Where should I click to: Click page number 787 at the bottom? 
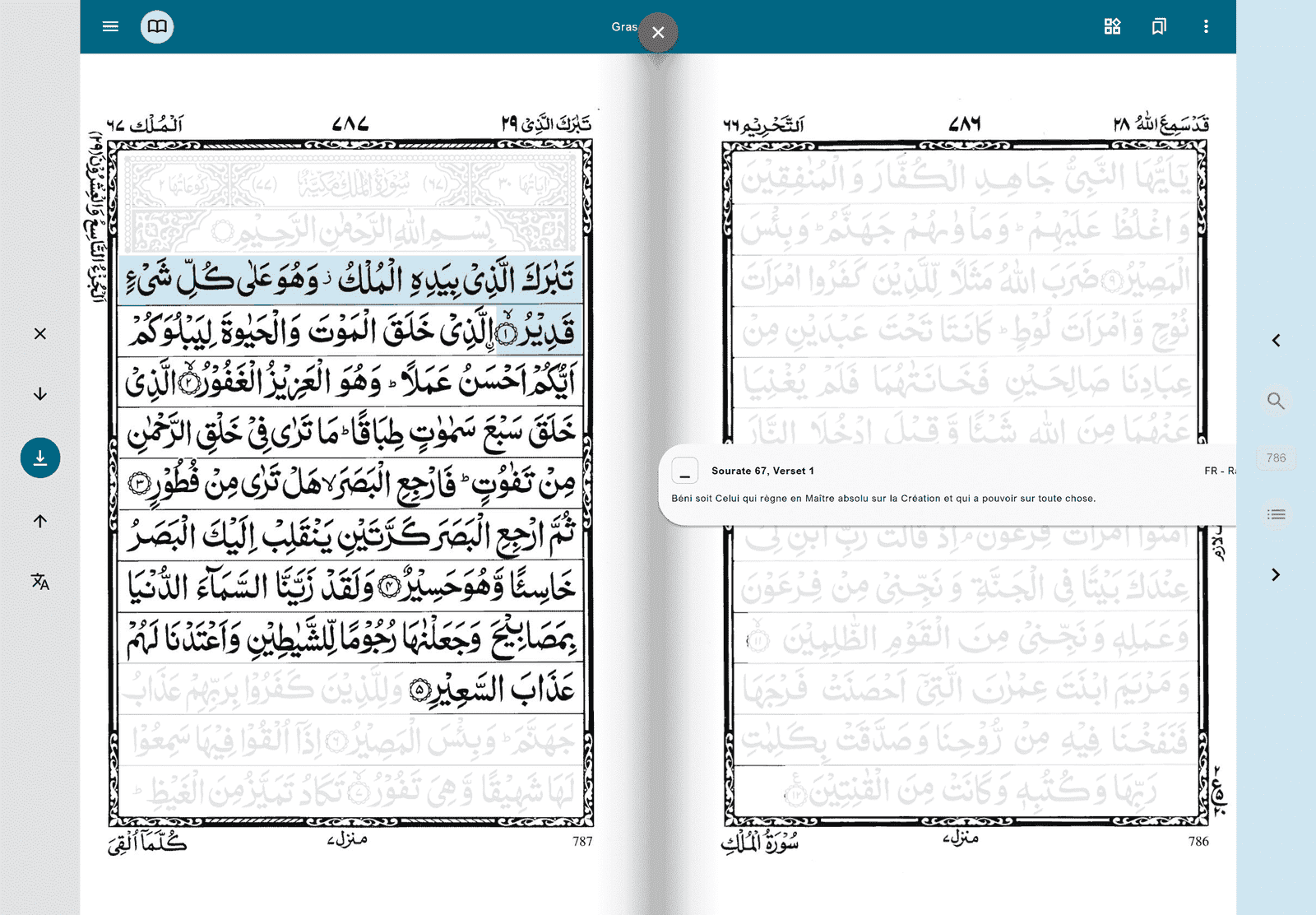[x=582, y=841]
